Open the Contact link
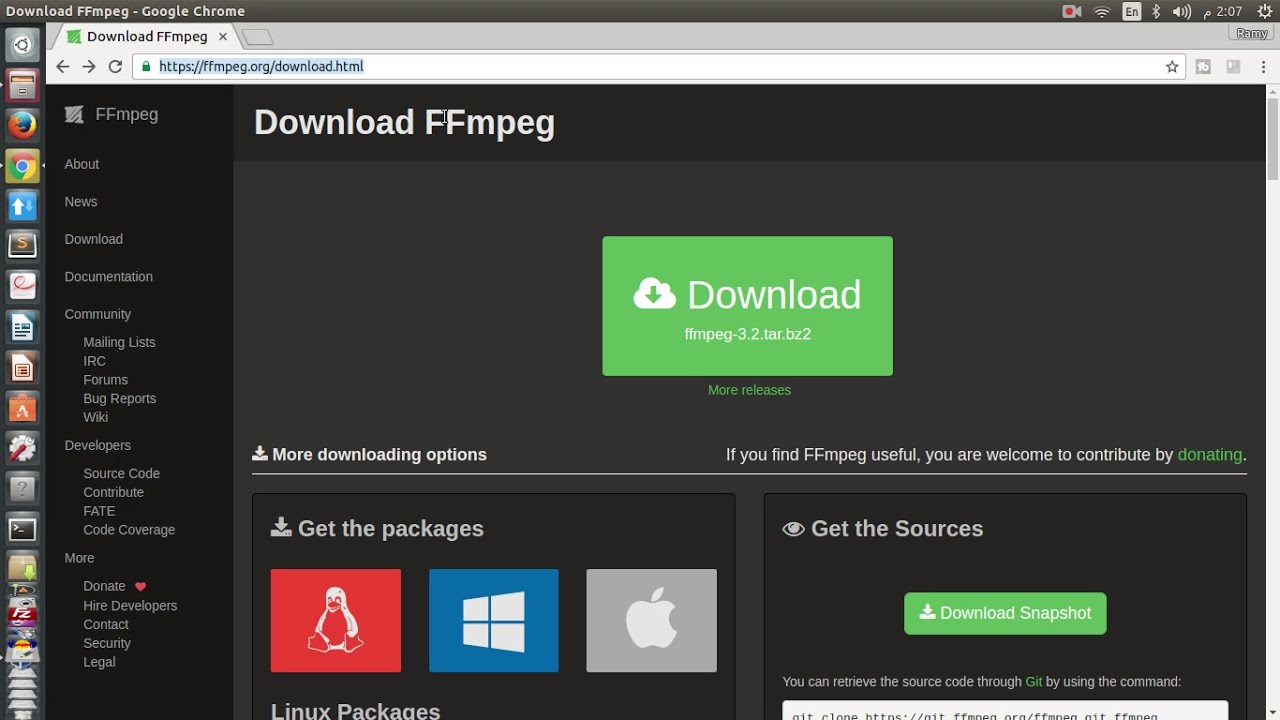 [106, 624]
